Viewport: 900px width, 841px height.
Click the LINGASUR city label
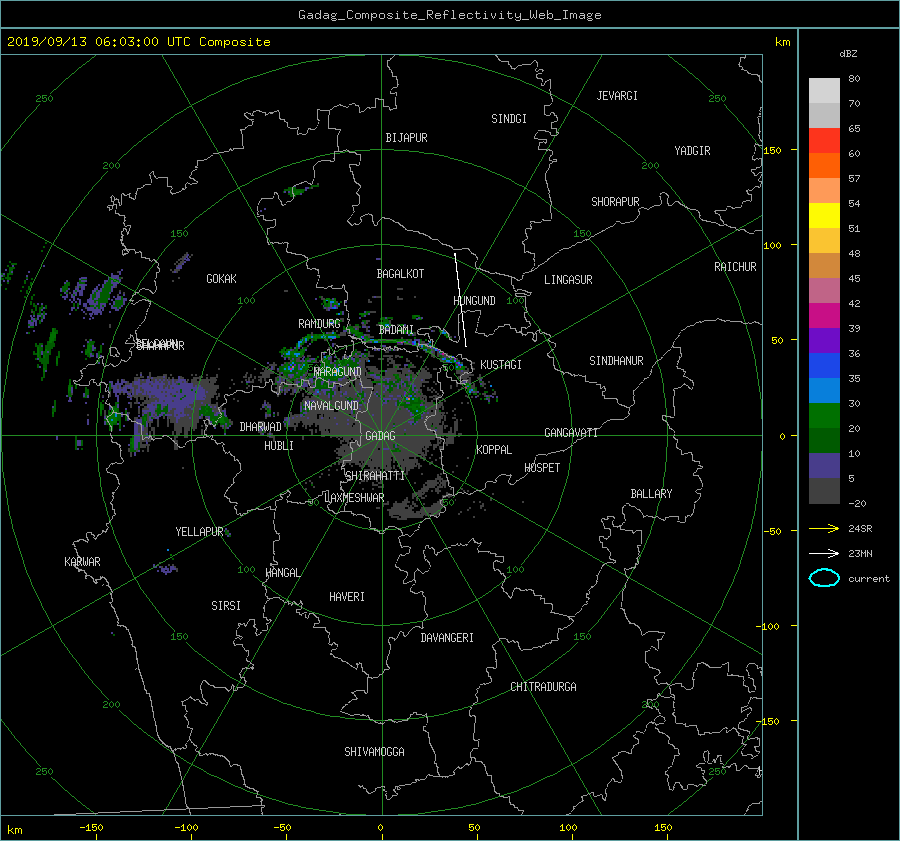(x=568, y=280)
